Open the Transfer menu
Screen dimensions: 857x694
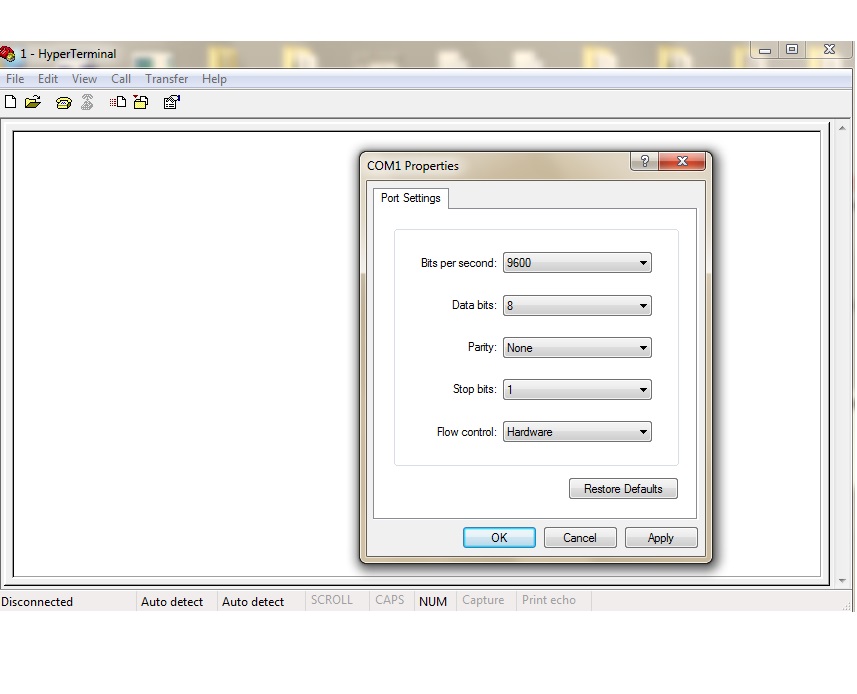point(166,79)
